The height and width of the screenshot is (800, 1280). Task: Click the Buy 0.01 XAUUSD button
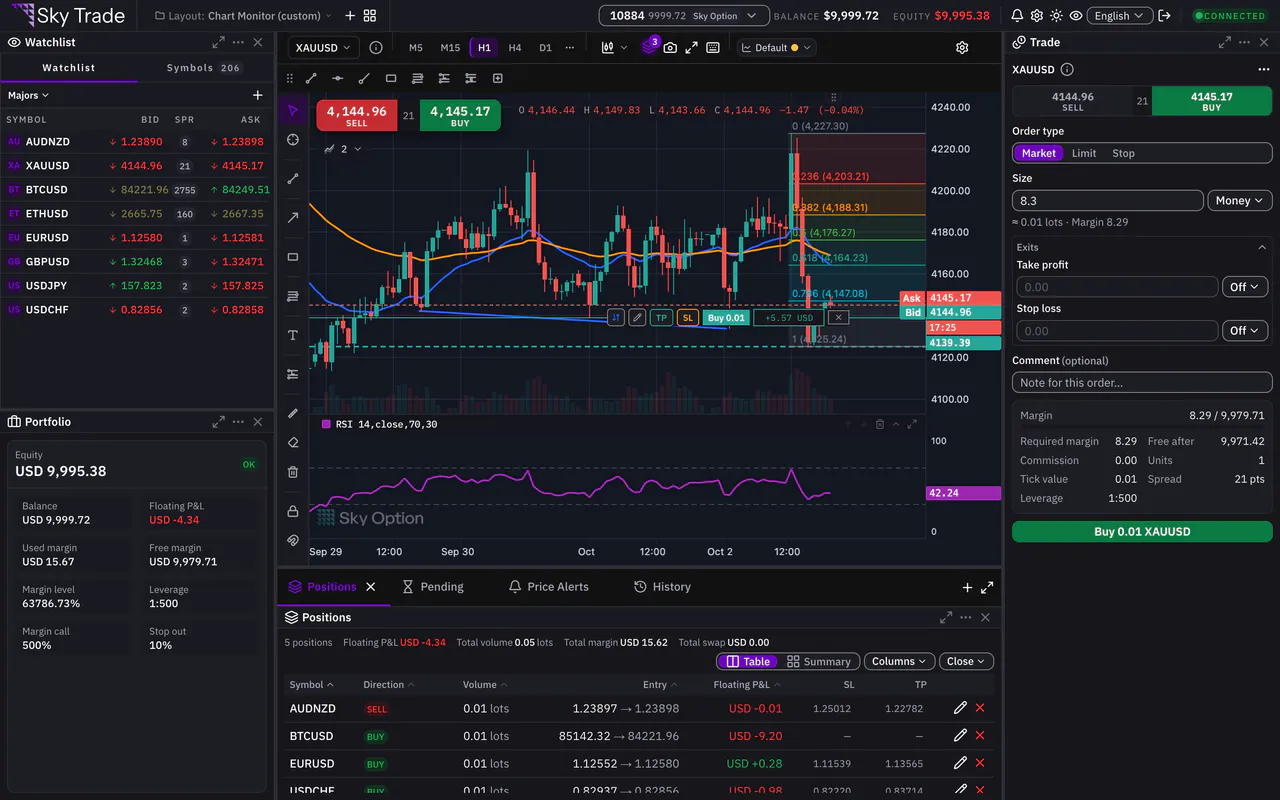1142,532
